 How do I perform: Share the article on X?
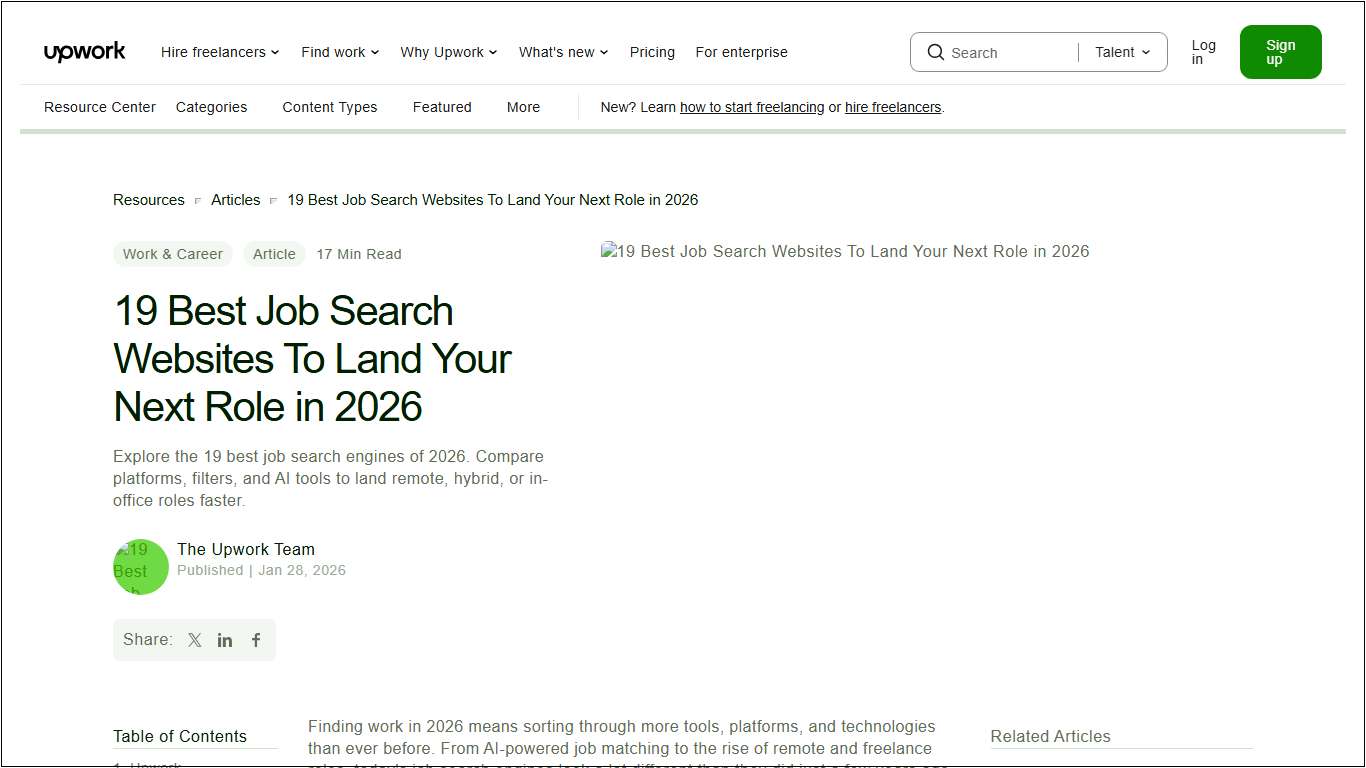pyautogui.click(x=194, y=640)
